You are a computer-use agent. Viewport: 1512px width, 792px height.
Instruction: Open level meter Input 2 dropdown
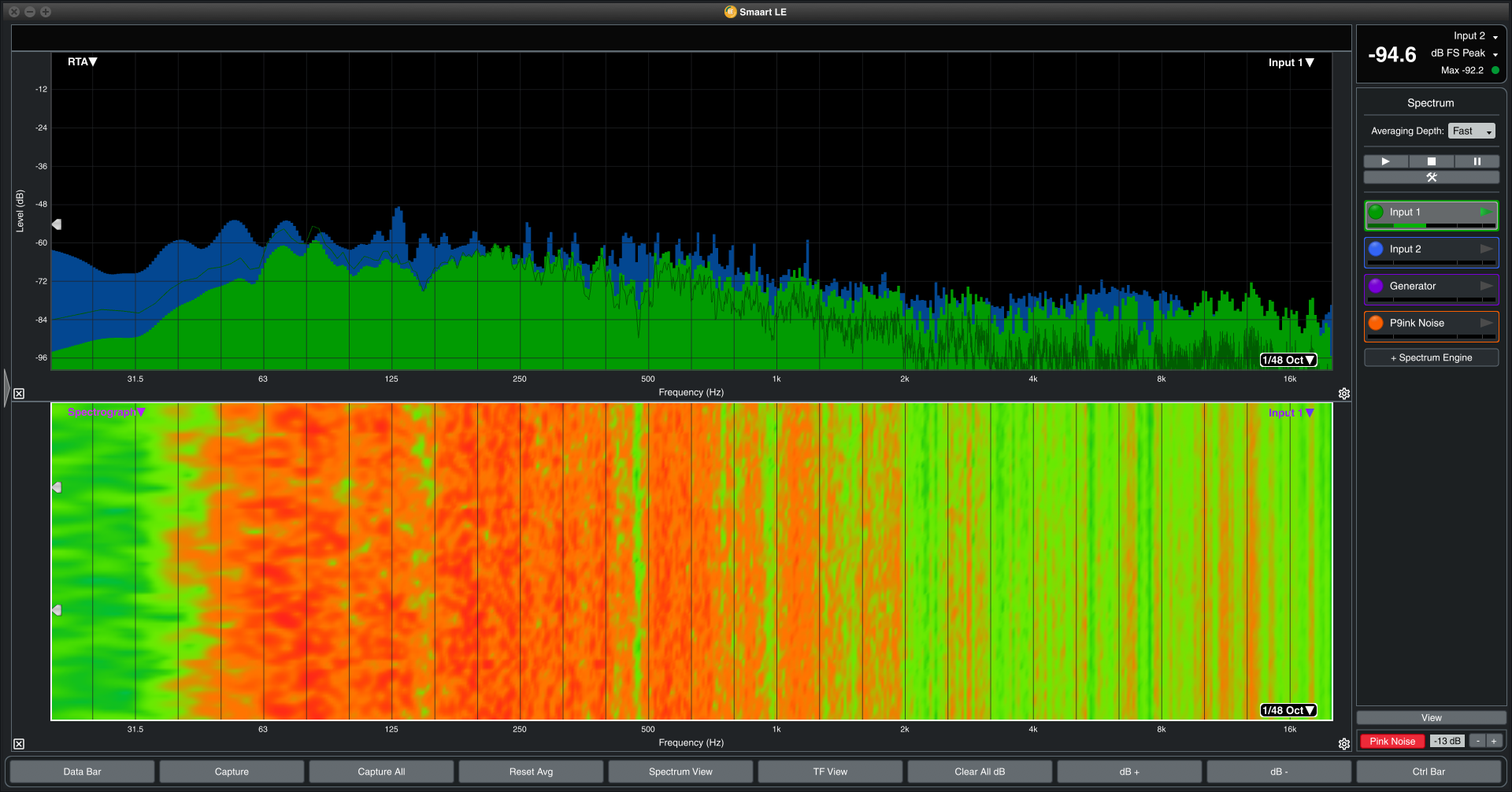click(1476, 35)
